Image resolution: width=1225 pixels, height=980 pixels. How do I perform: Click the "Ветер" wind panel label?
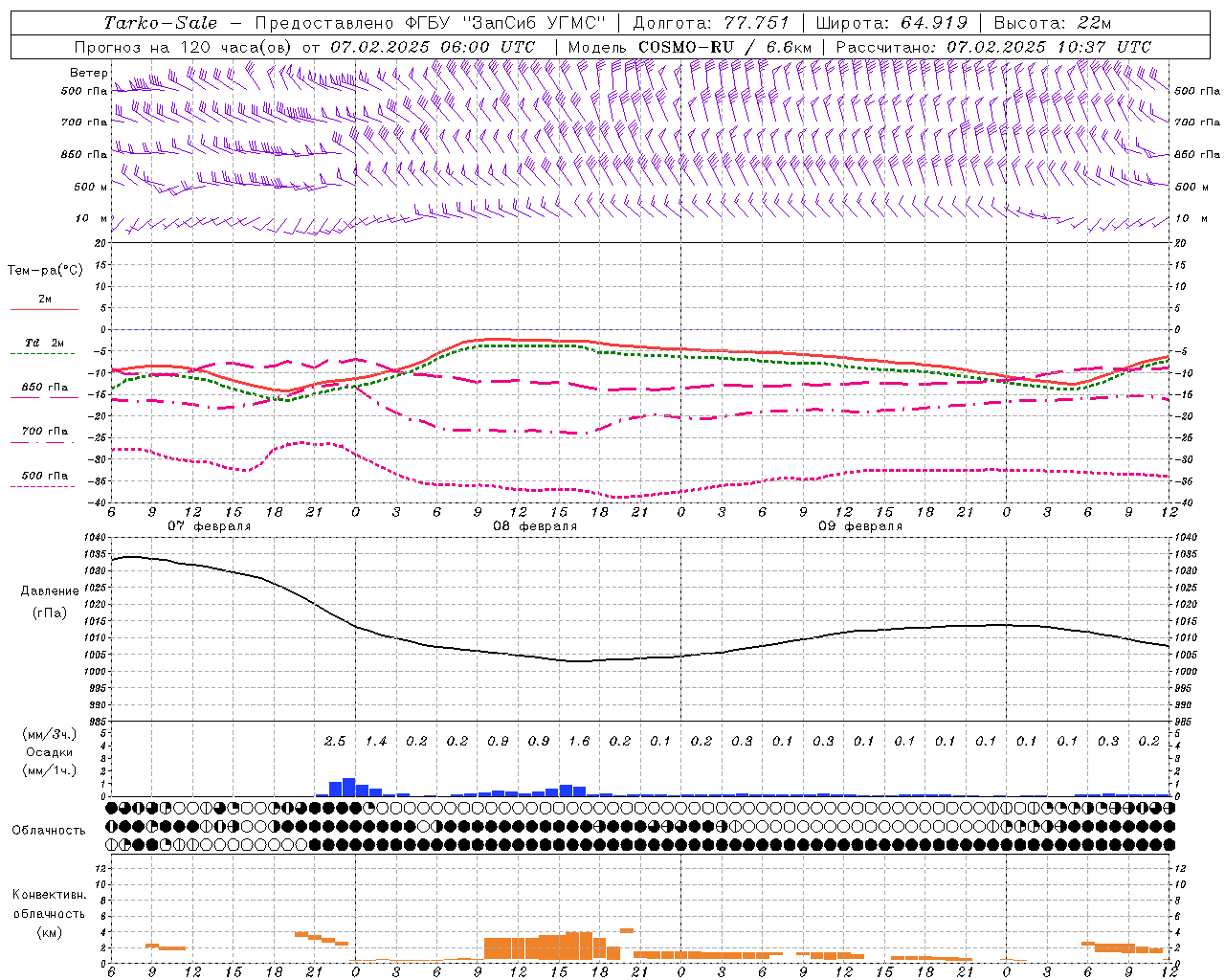(88, 73)
